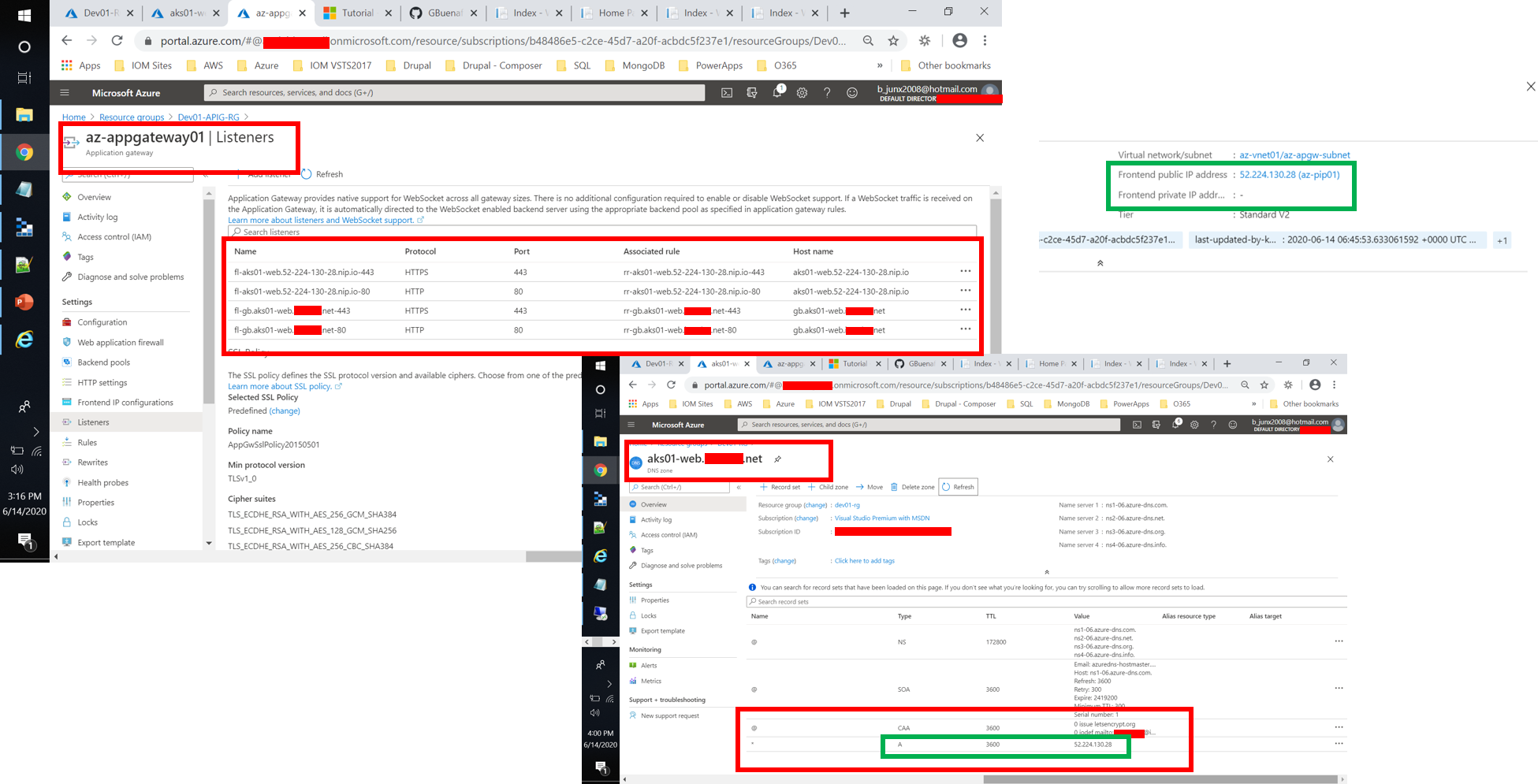The width and height of the screenshot is (1538, 784).
Task: Click here to add tags in DNS zone
Action: (x=864, y=561)
